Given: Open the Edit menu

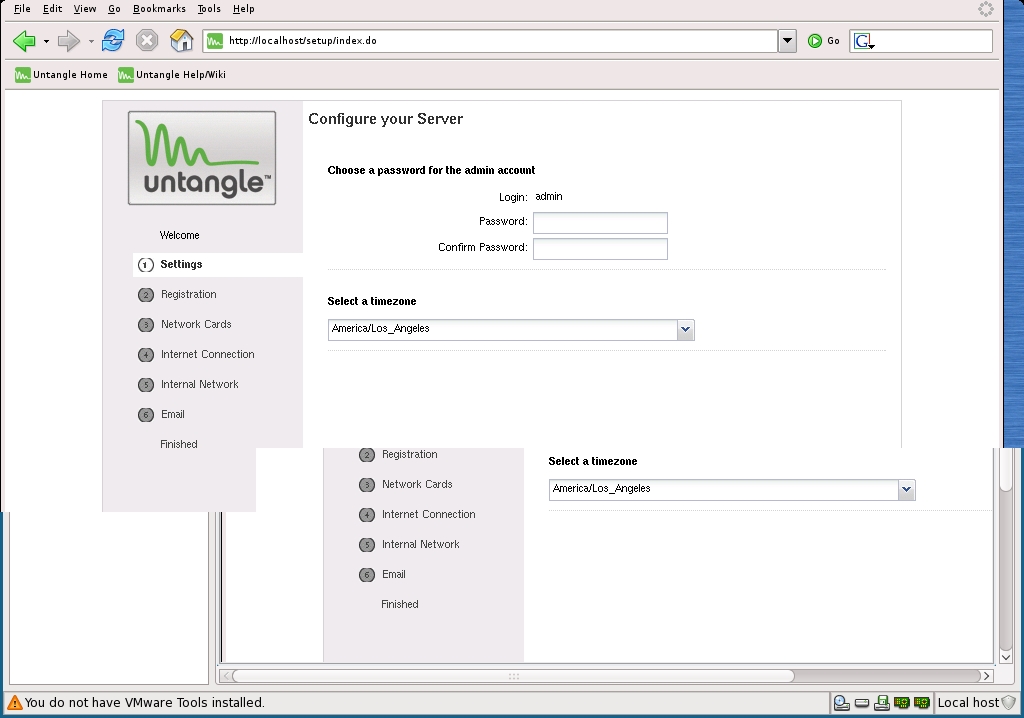Looking at the screenshot, I should point(52,8).
